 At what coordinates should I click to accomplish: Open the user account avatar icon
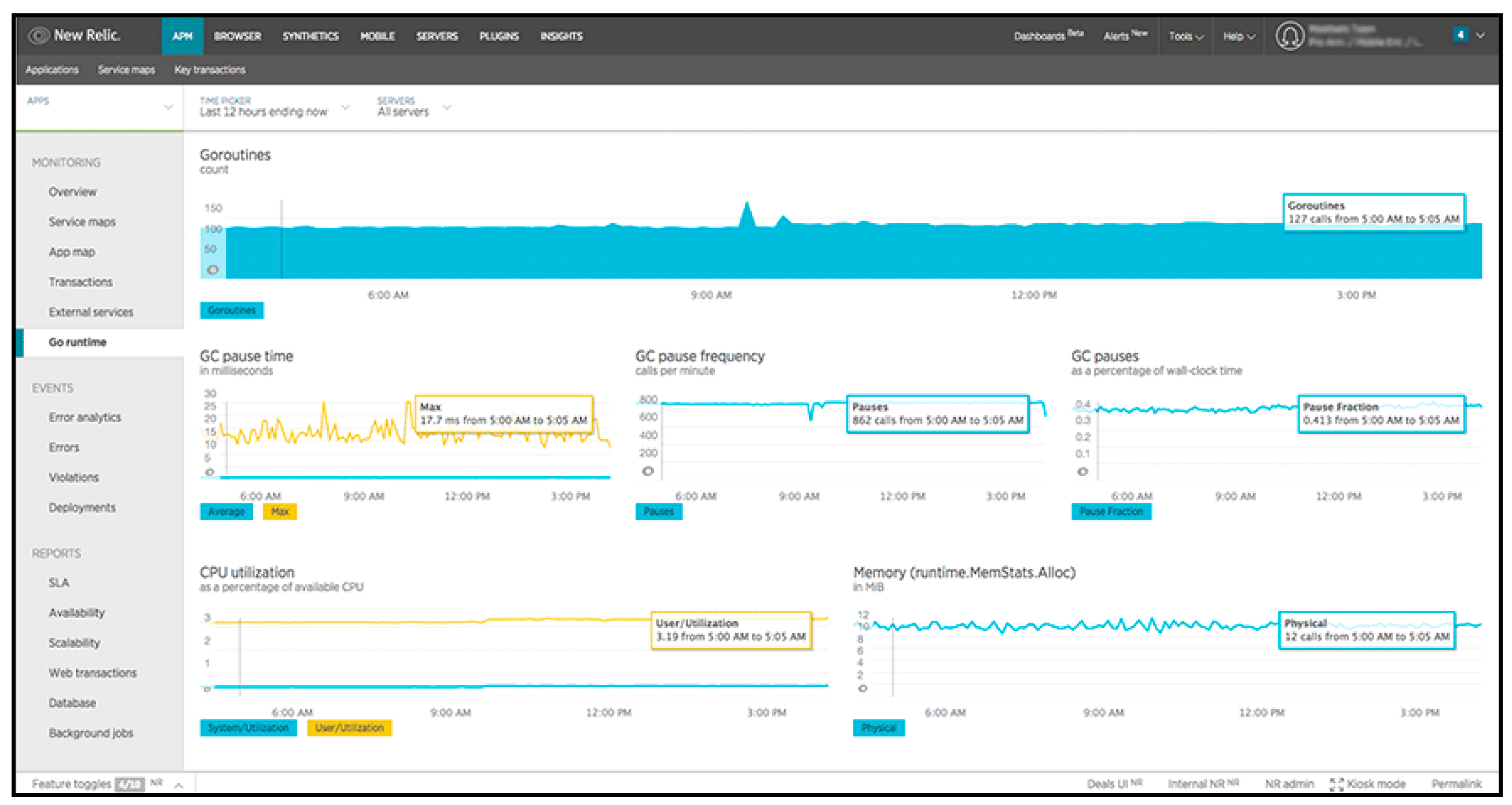point(1290,36)
